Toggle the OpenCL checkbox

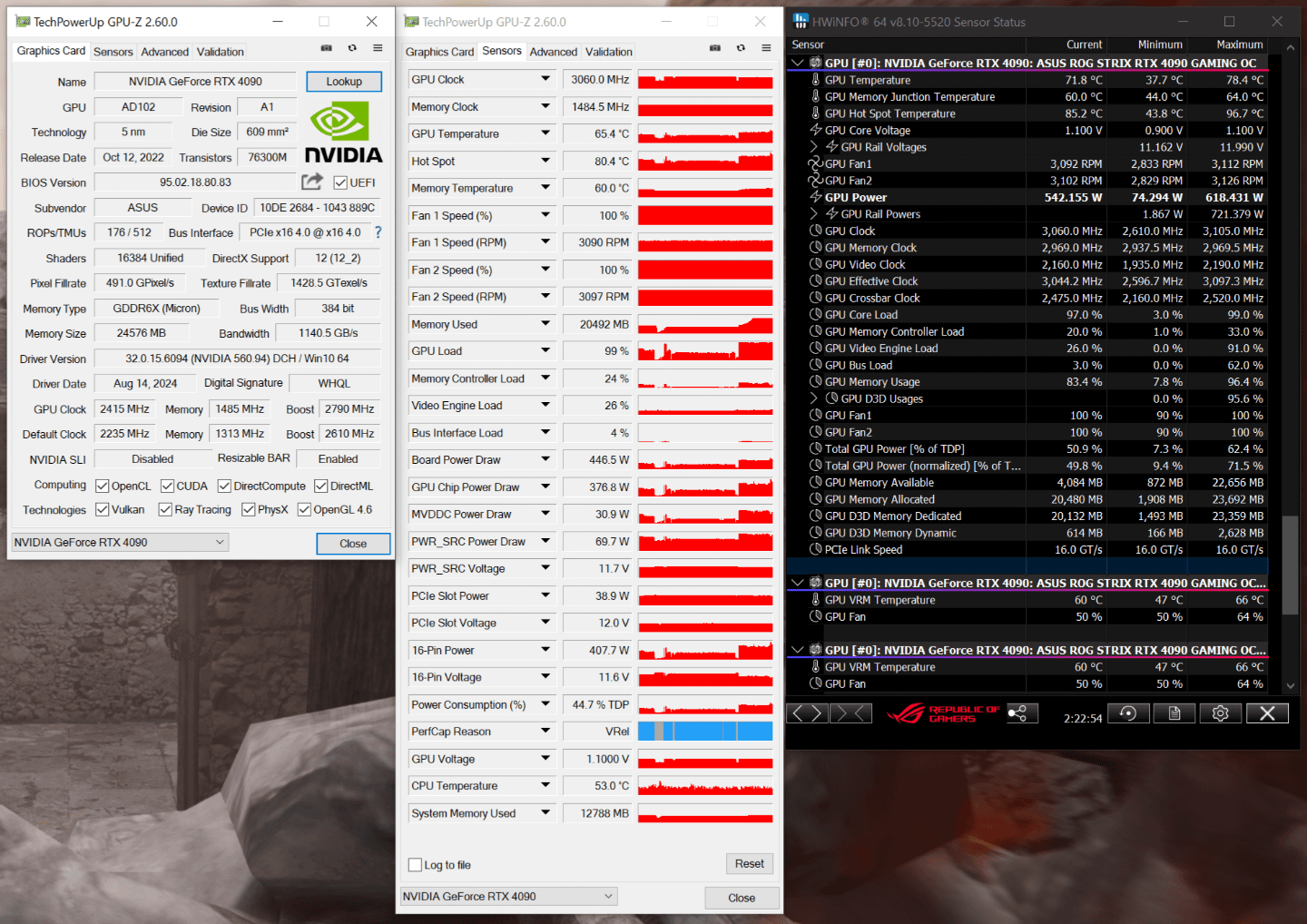click(x=103, y=487)
